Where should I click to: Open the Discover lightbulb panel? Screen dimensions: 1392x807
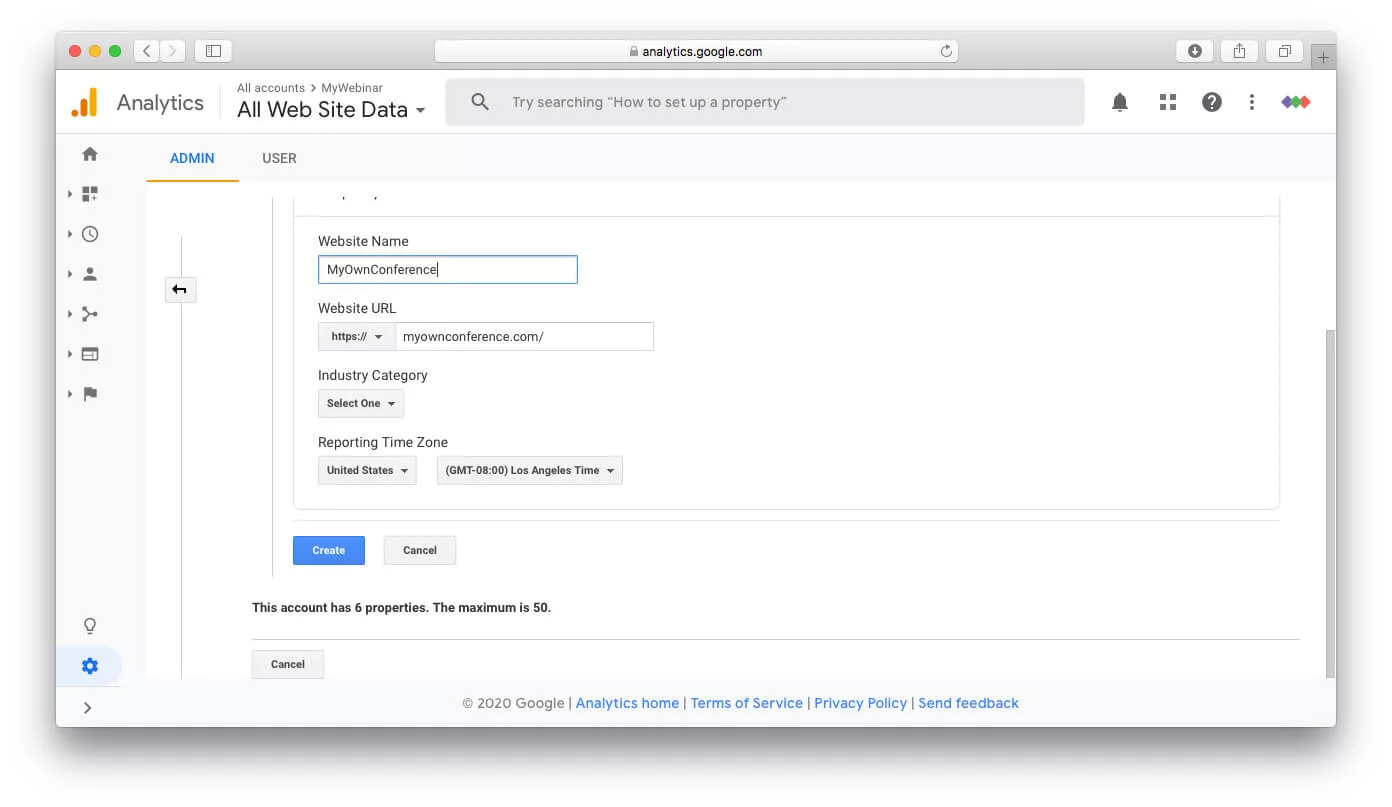89,625
